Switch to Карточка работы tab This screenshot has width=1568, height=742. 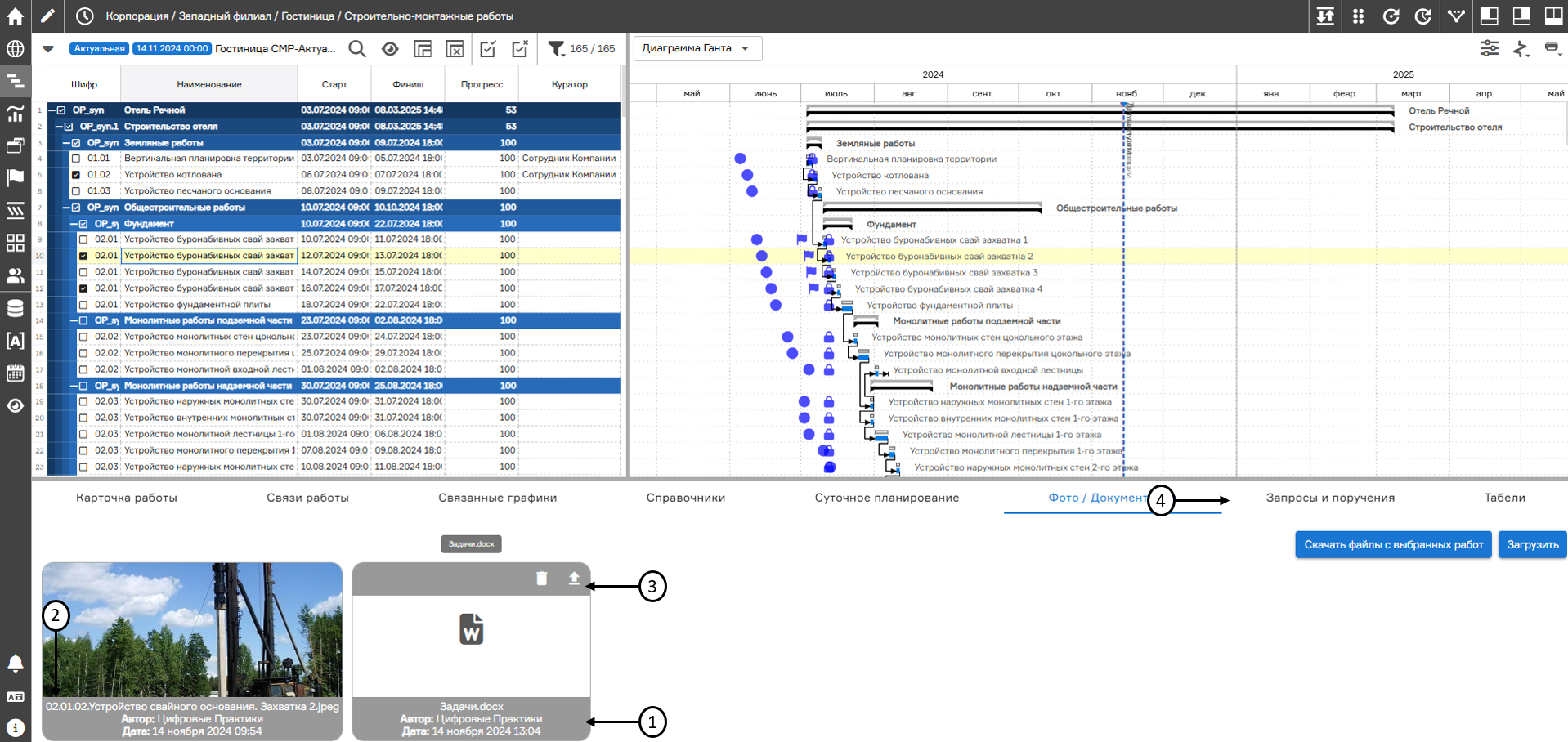[x=127, y=498]
